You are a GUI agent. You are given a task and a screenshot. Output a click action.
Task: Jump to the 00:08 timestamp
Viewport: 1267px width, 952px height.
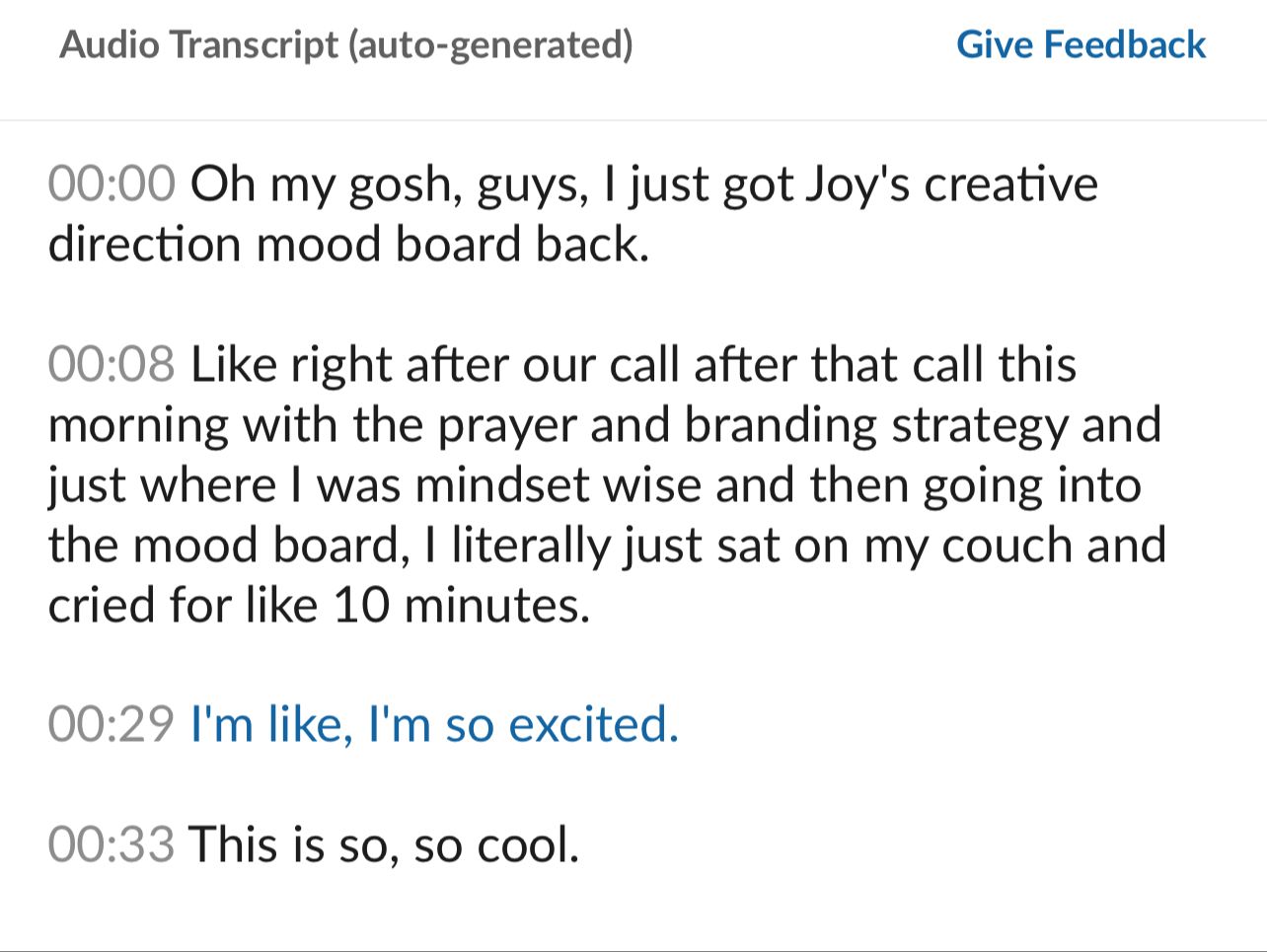112,365
